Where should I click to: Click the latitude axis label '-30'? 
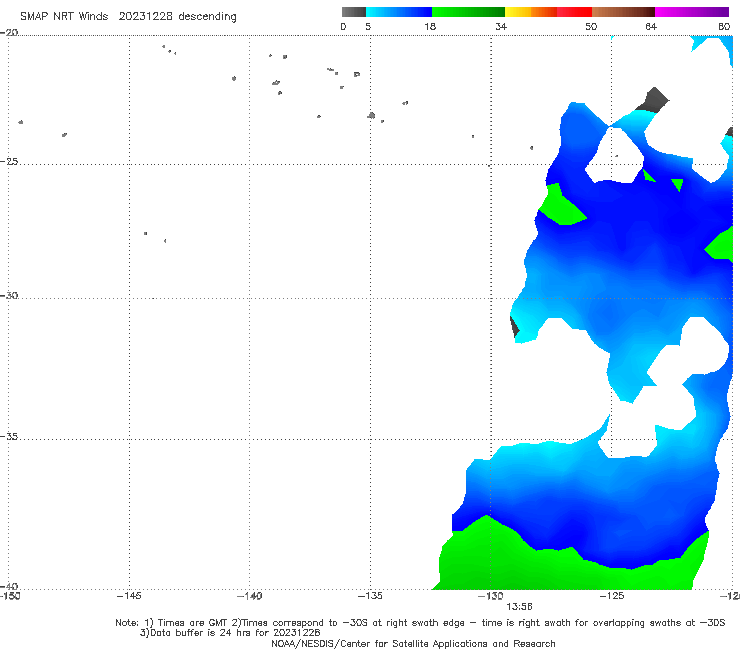(x=9, y=295)
